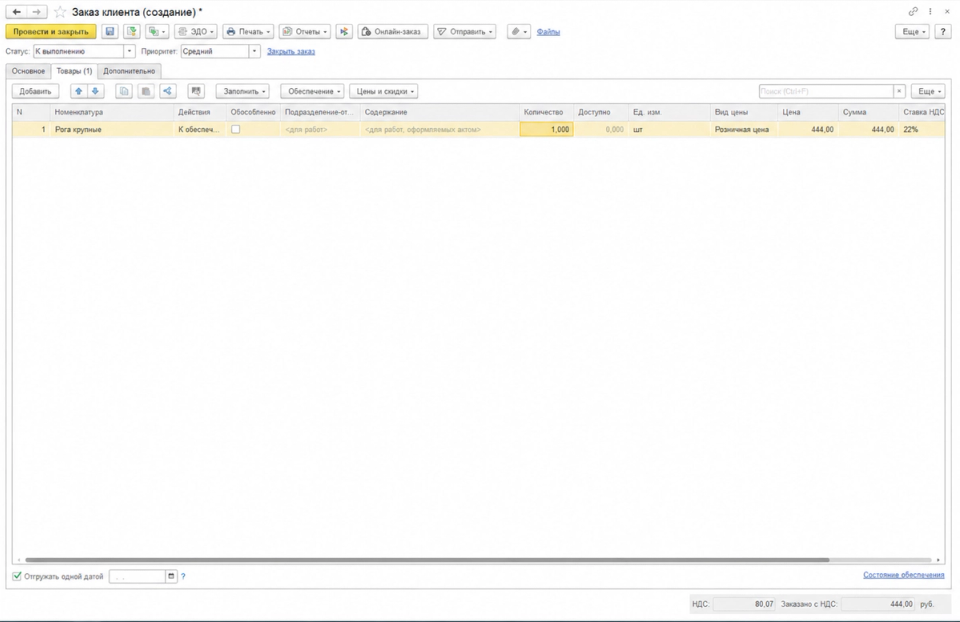Open help with the question mark button
960x622 pixels.
tap(943, 31)
